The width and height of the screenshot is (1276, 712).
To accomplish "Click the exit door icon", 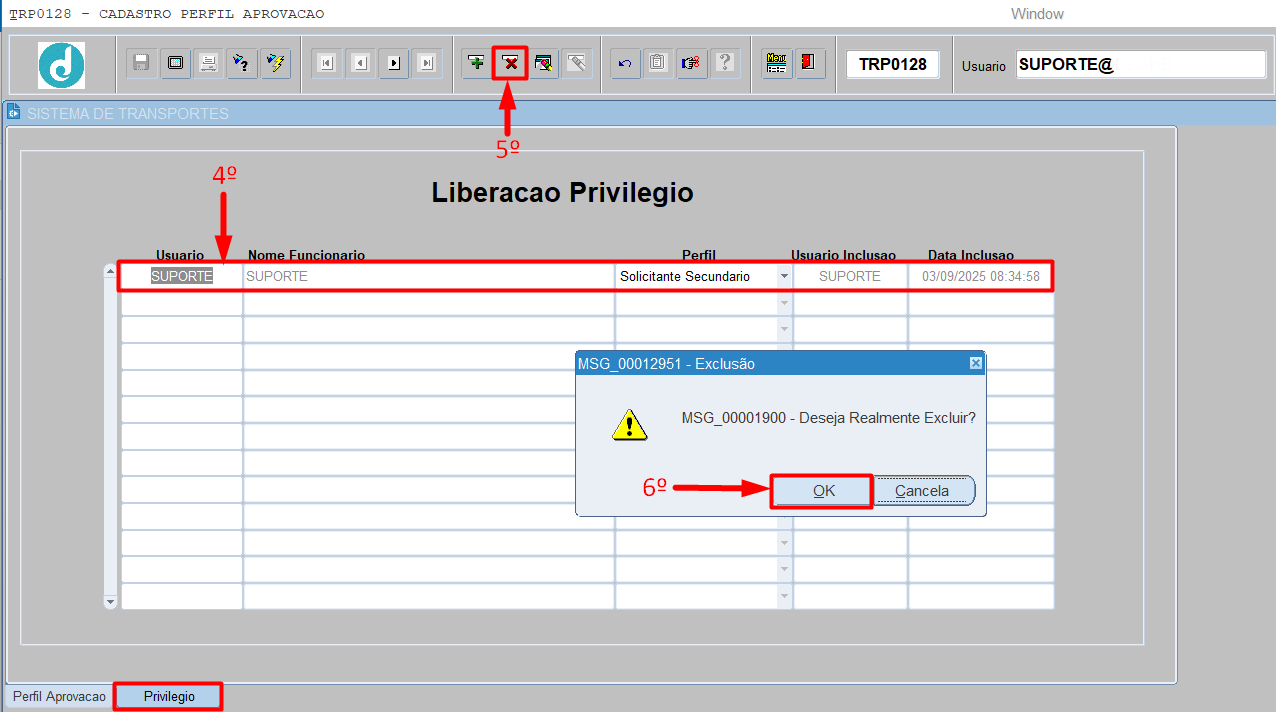I will tap(808, 63).
